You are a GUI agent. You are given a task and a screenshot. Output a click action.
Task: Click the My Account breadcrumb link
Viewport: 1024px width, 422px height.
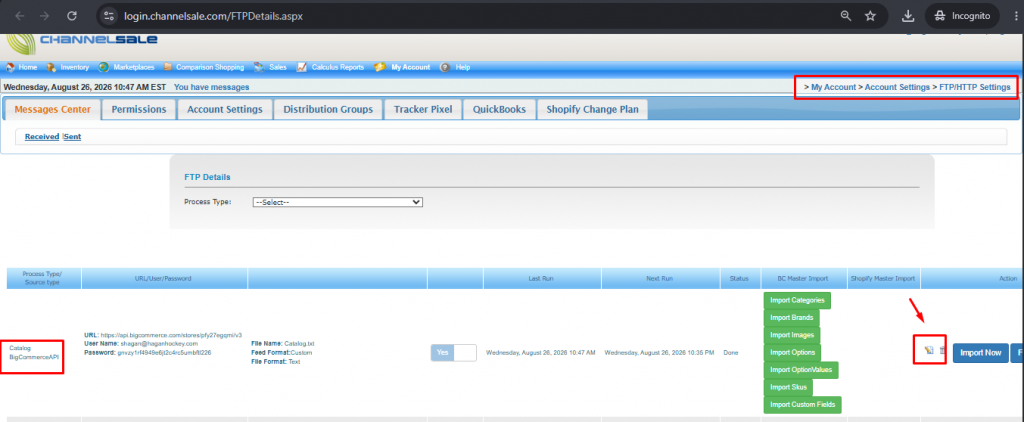tap(833, 87)
